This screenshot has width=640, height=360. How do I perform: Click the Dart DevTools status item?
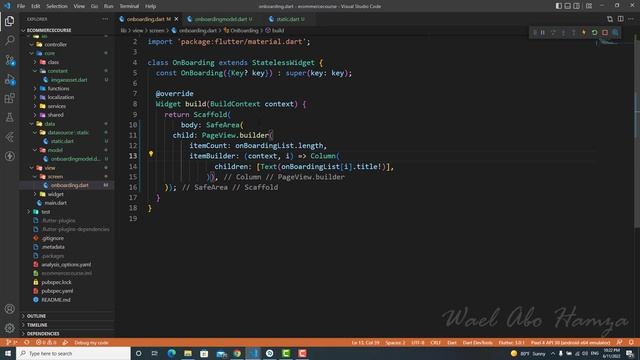[477, 342]
